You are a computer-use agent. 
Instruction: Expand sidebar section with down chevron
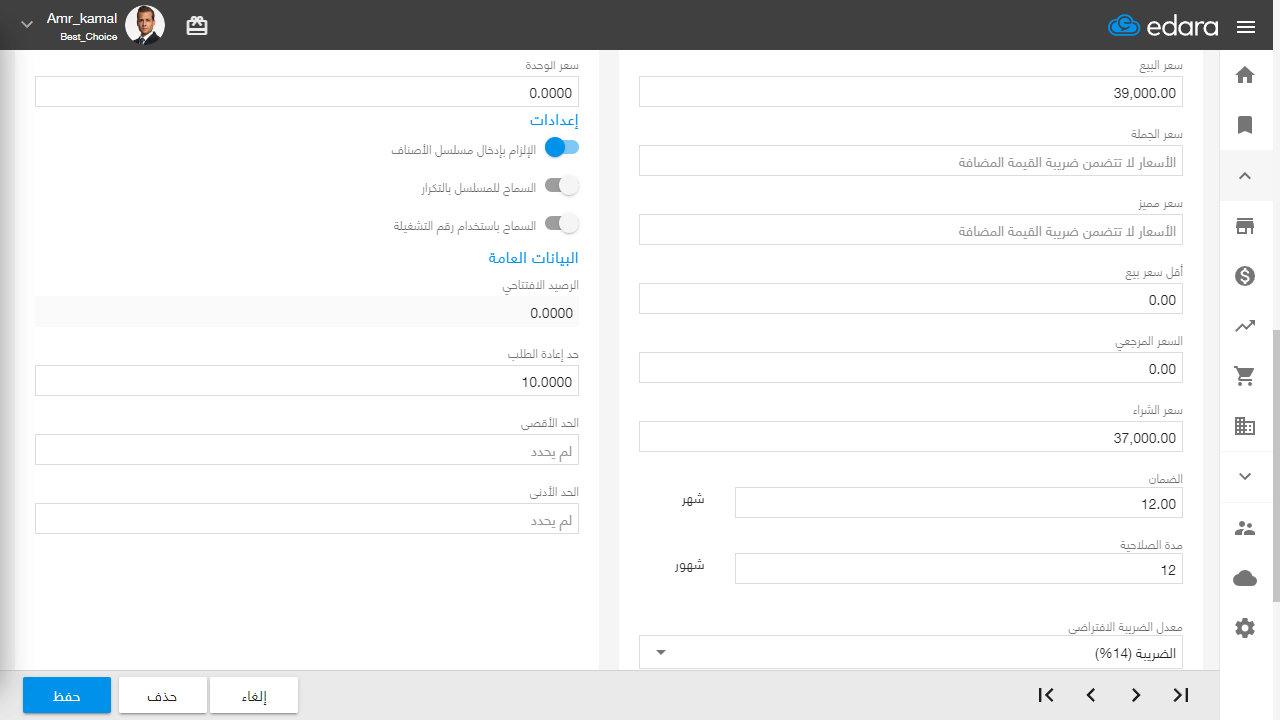point(1245,476)
